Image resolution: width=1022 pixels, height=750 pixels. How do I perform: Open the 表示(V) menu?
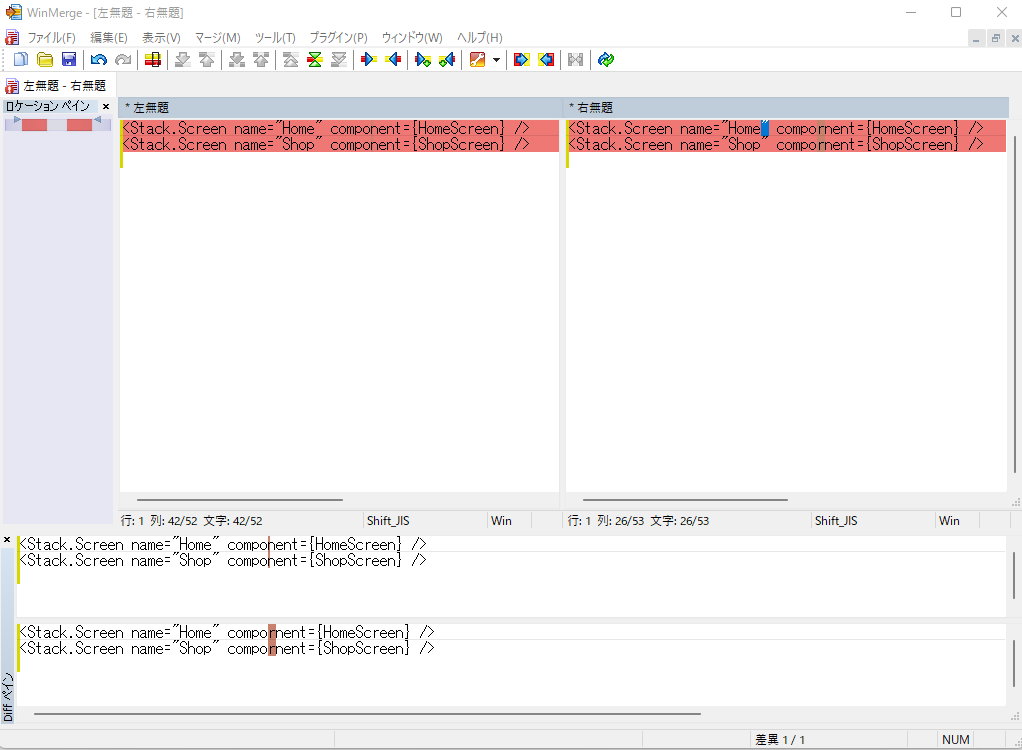[x=161, y=38]
